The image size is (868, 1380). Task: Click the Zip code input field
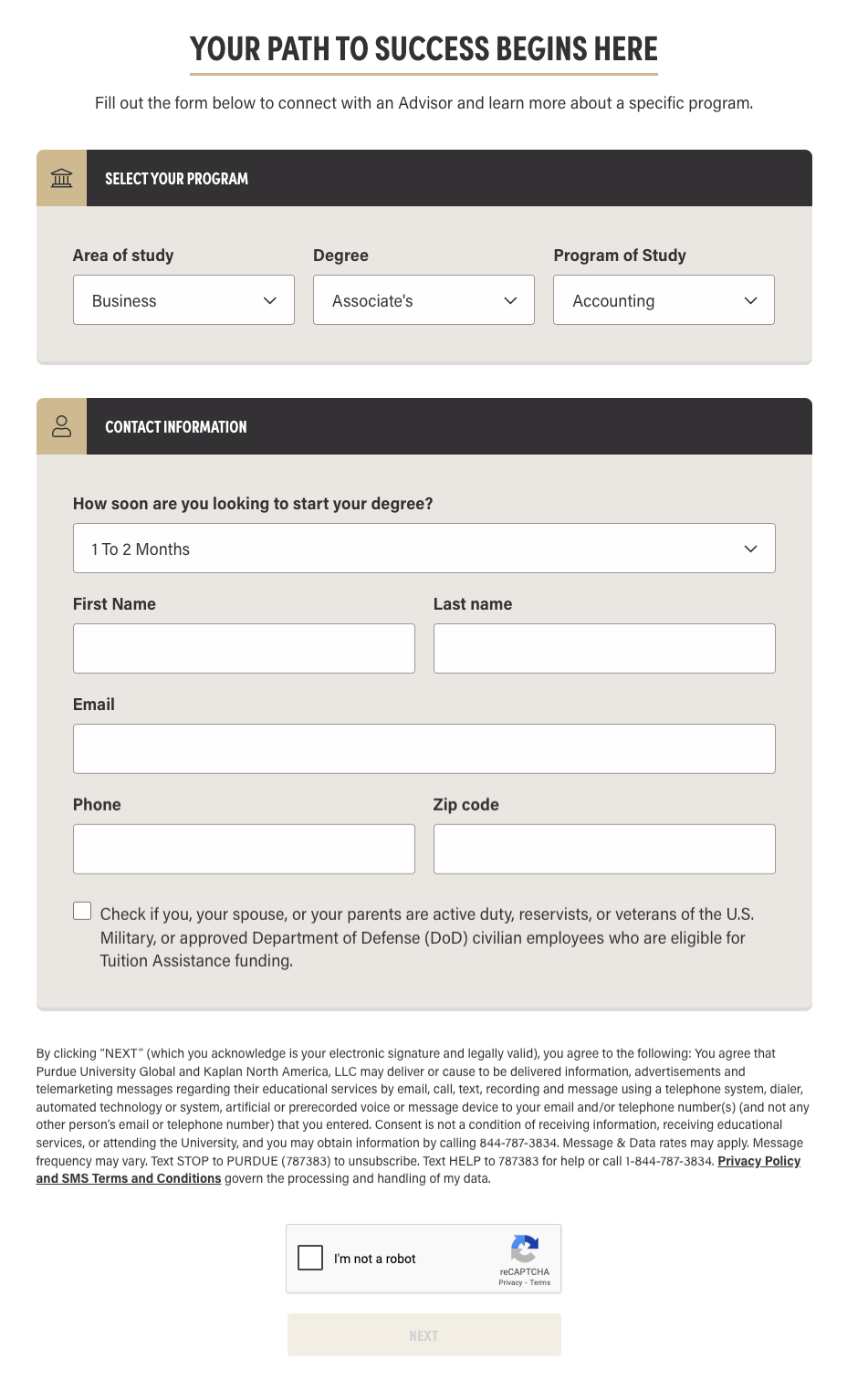(x=603, y=849)
